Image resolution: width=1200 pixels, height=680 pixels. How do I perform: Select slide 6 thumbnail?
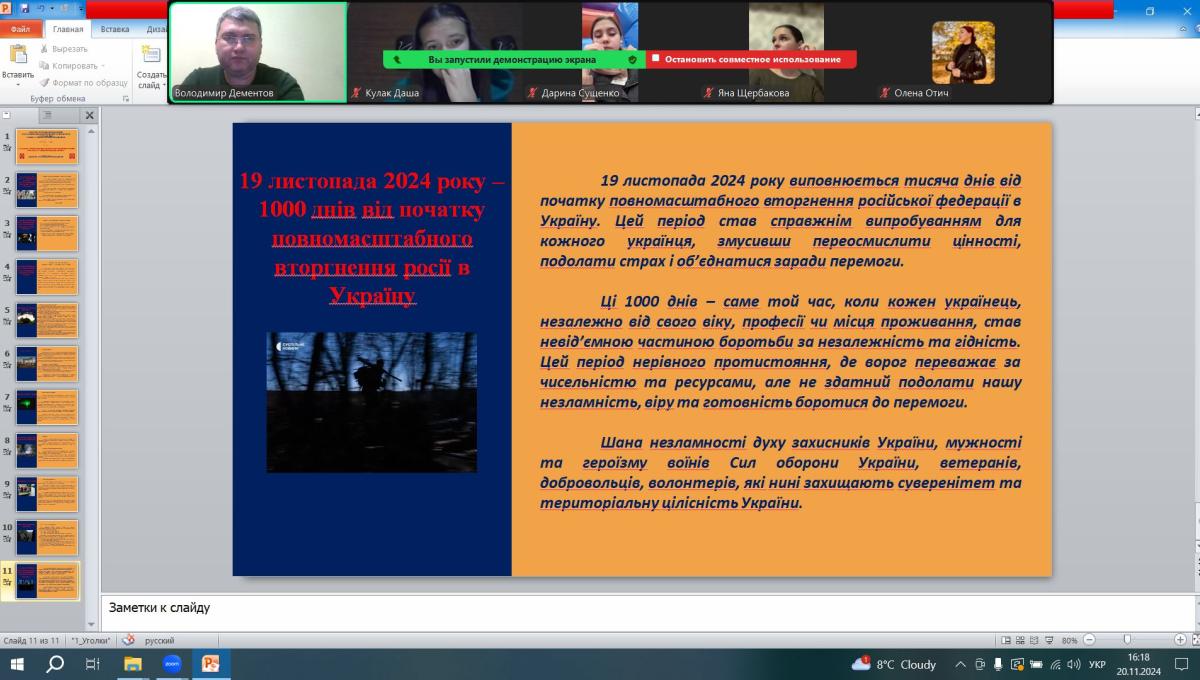pyautogui.click(x=47, y=363)
